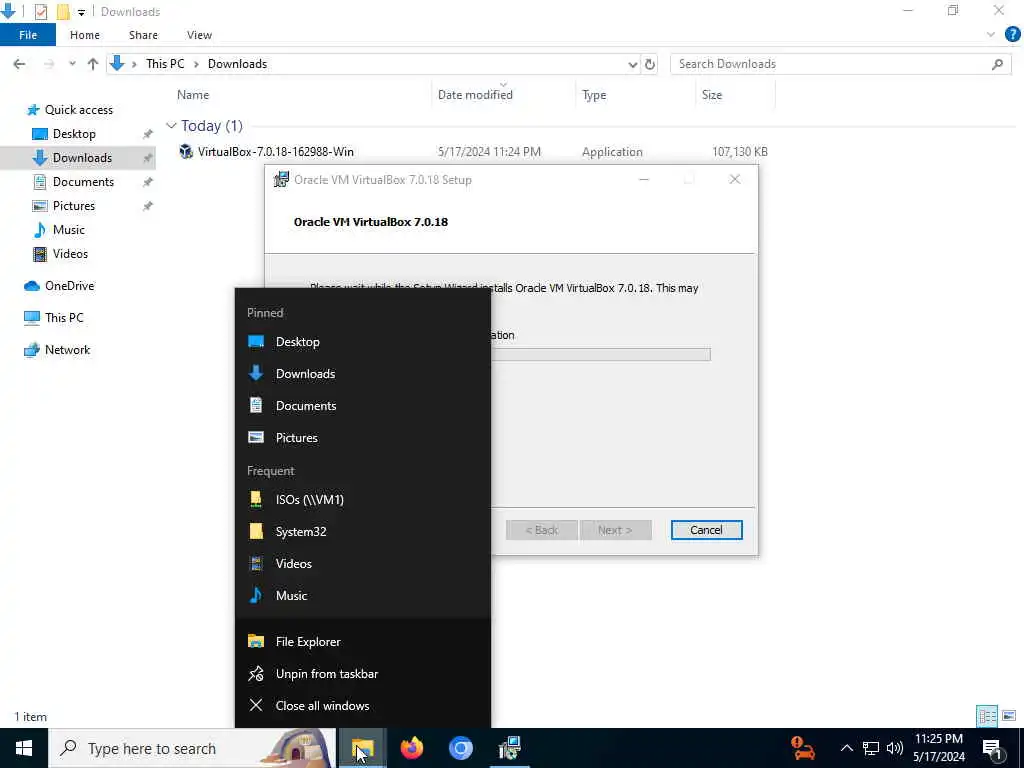Open the volume tray icon

click(x=895, y=748)
